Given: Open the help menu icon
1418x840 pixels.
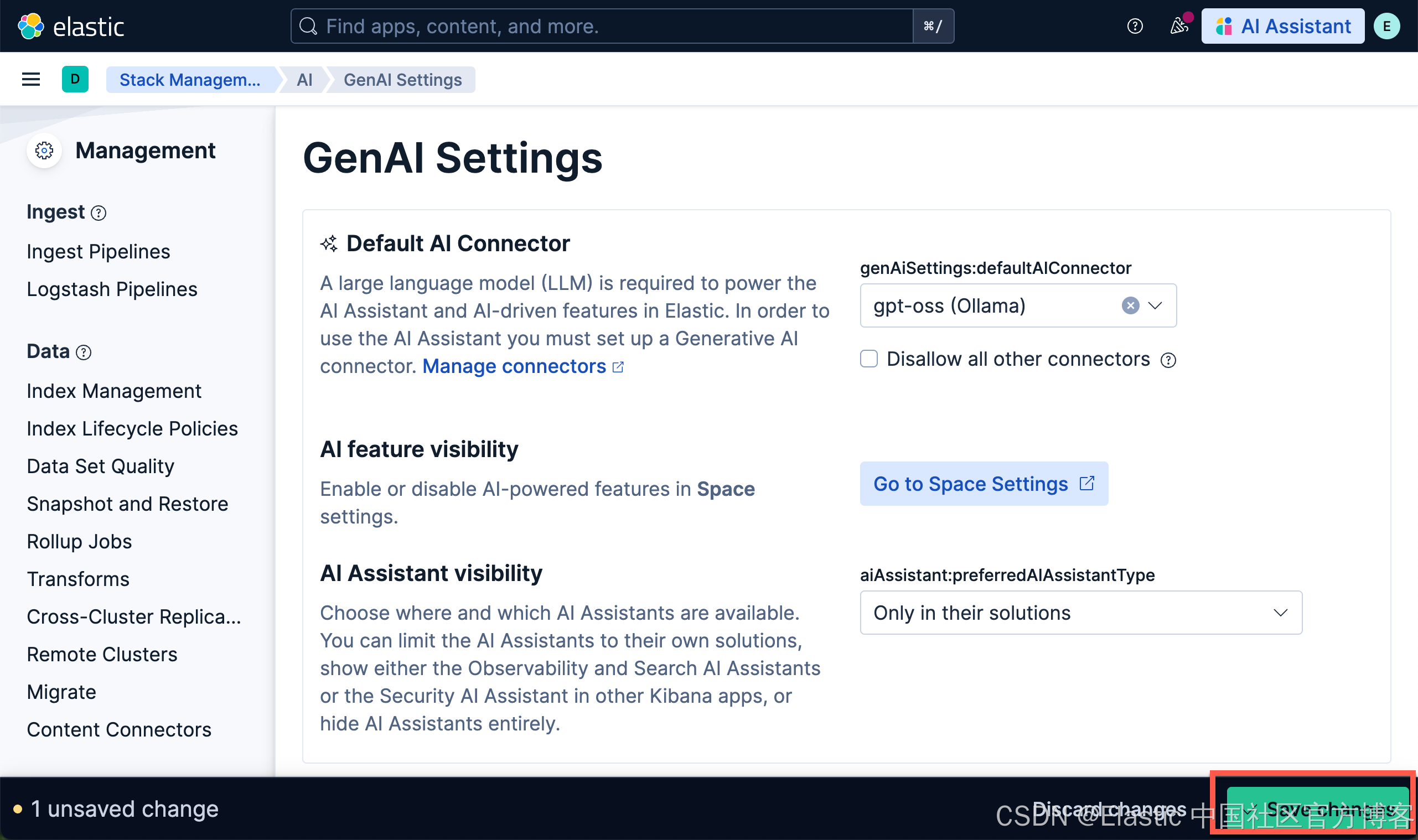Looking at the screenshot, I should click(1135, 26).
